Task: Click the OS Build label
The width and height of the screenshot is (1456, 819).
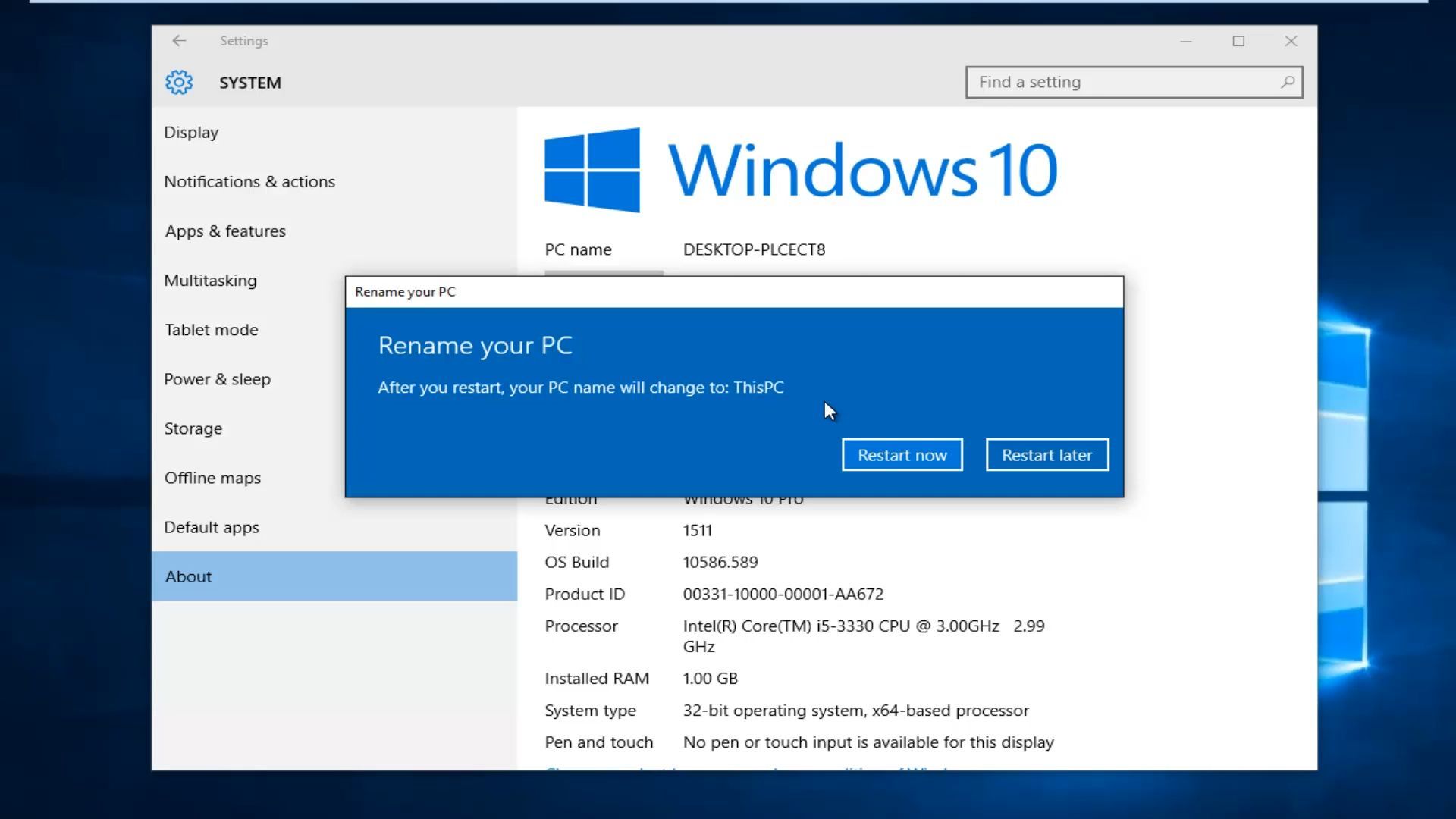Action: point(576,562)
